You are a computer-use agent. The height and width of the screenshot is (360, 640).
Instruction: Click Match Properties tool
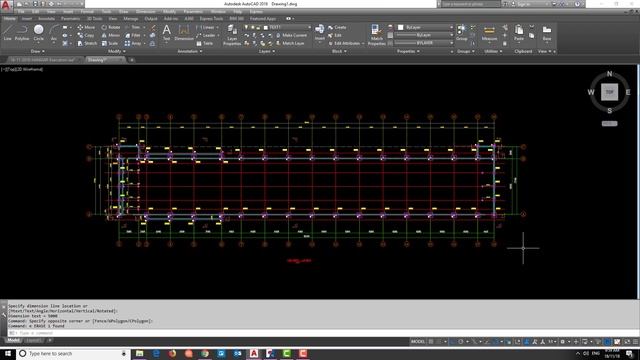(x=376, y=35)
